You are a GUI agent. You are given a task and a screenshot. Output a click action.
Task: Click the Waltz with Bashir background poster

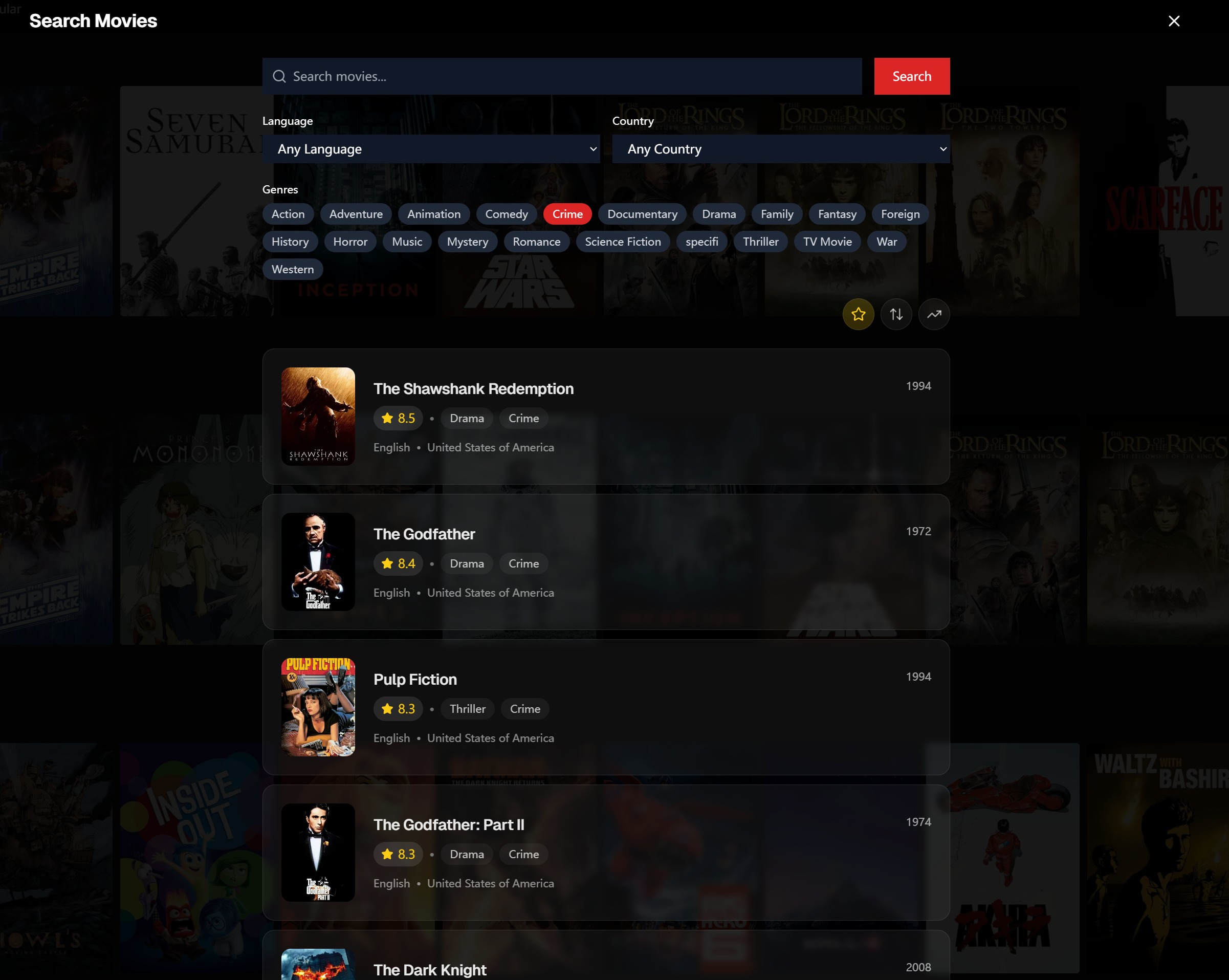tap(1158, 858)
